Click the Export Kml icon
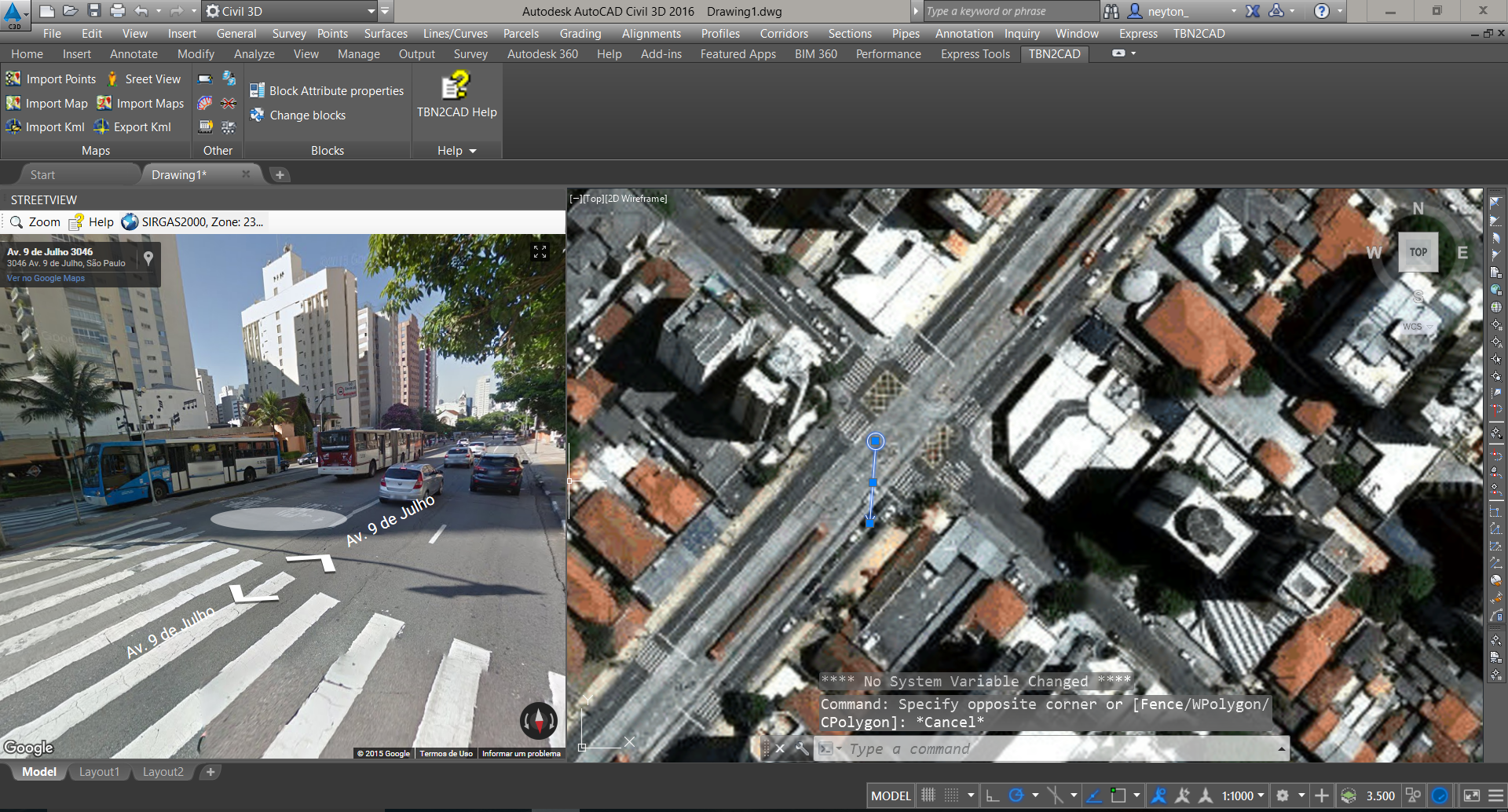Image resolution: width=1508 pixels, height=812 pixels. point(102,127)
